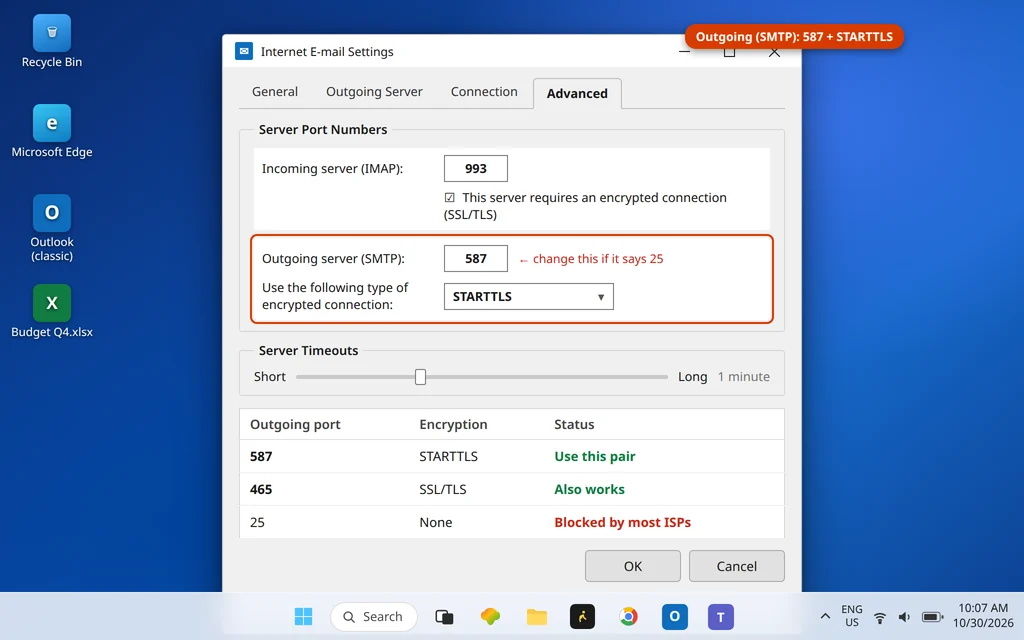Screen dimensions: 1024x640
Task: Launch Microsoft Edge from the desktop
Action: [x=52, y=131]
